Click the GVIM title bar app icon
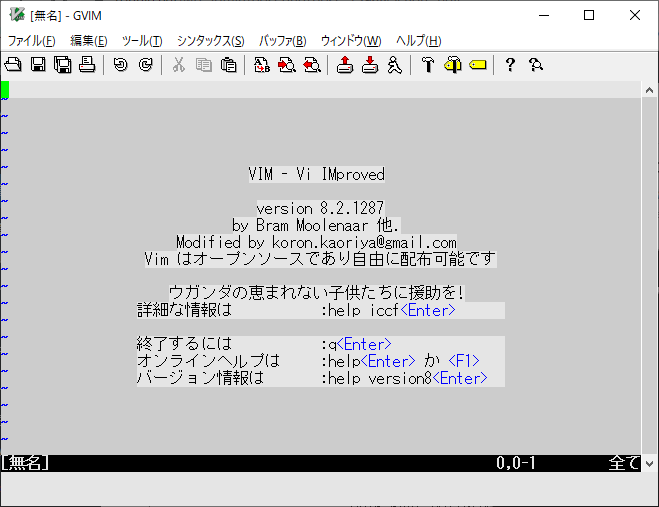The height and width of the screenshot is (507, 659). [x=17, y=15]
